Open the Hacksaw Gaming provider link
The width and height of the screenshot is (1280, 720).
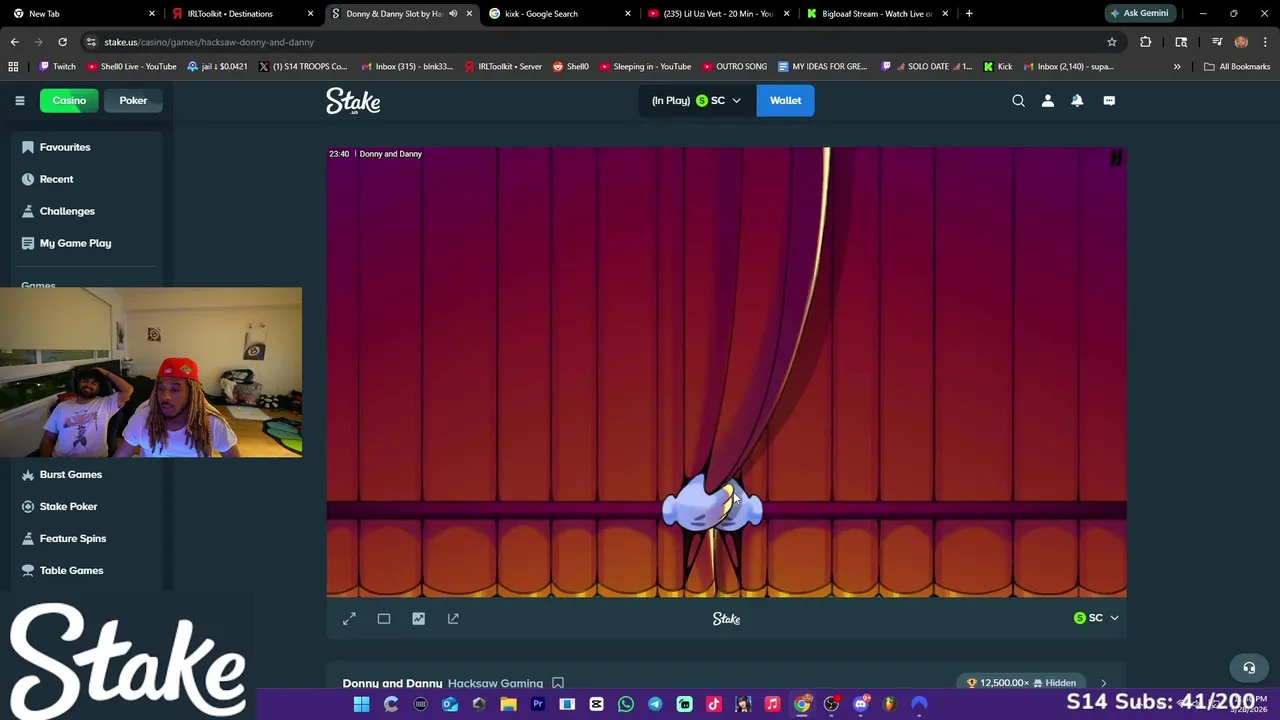coord(495,684)
